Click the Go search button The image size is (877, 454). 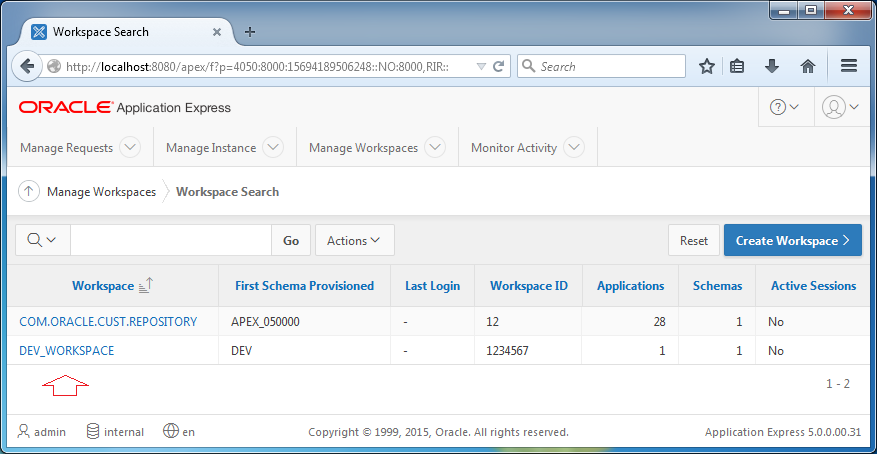[291, 240]
